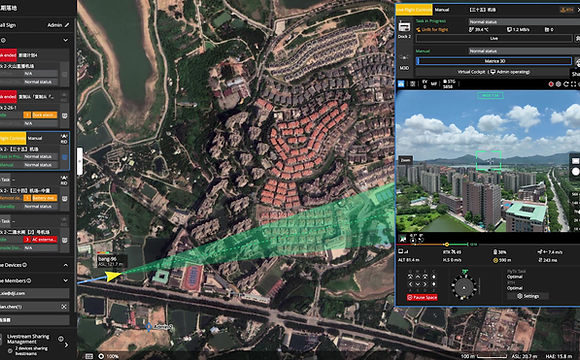Click the red Pause Space button
Screen dimensions: 580x360
click(x=422, y=297)
